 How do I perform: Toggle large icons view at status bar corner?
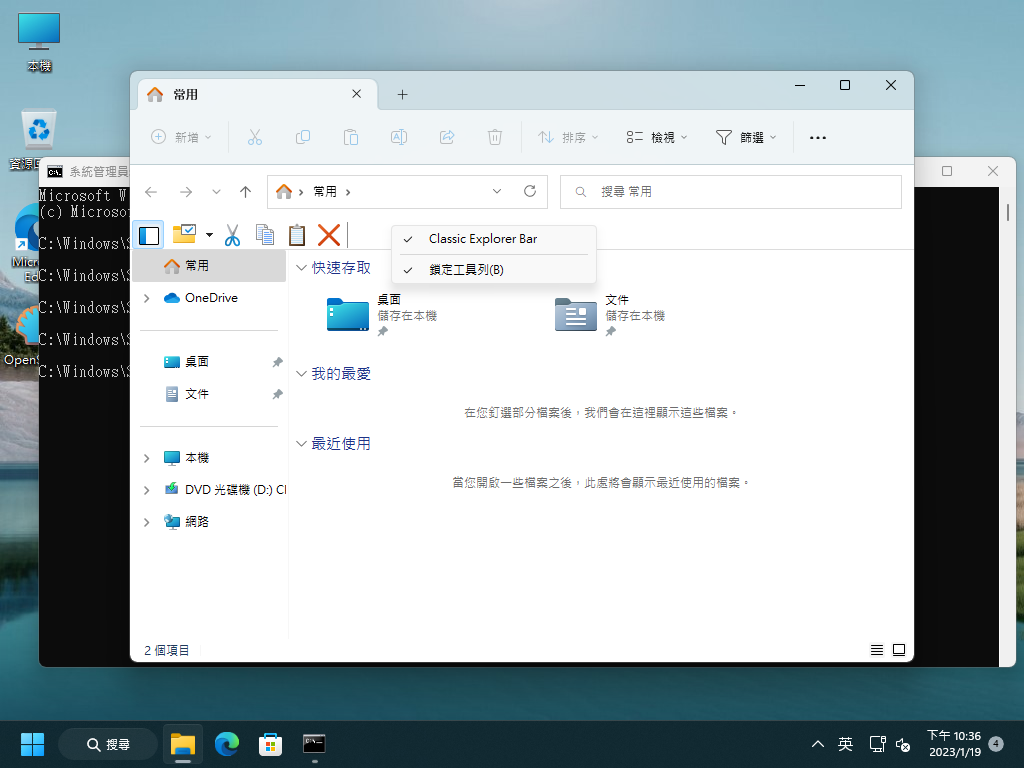coord(899,649)
